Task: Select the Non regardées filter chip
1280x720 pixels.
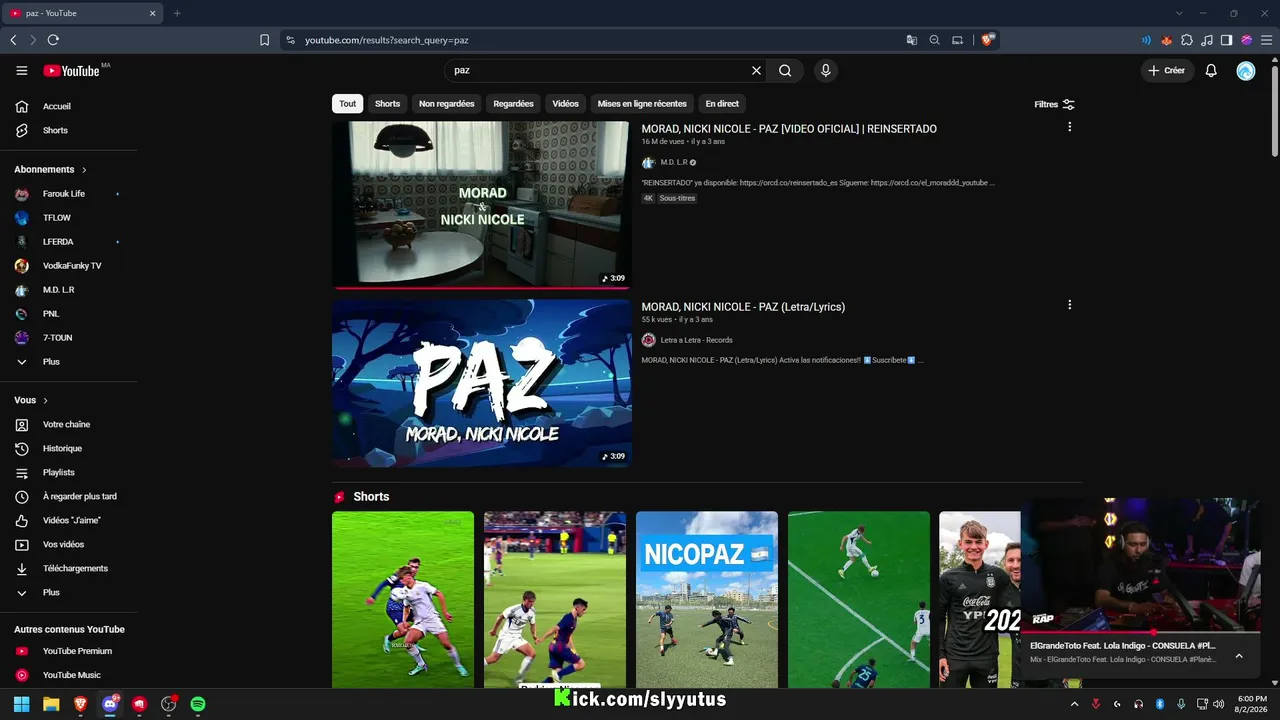Action: (446, 104)
